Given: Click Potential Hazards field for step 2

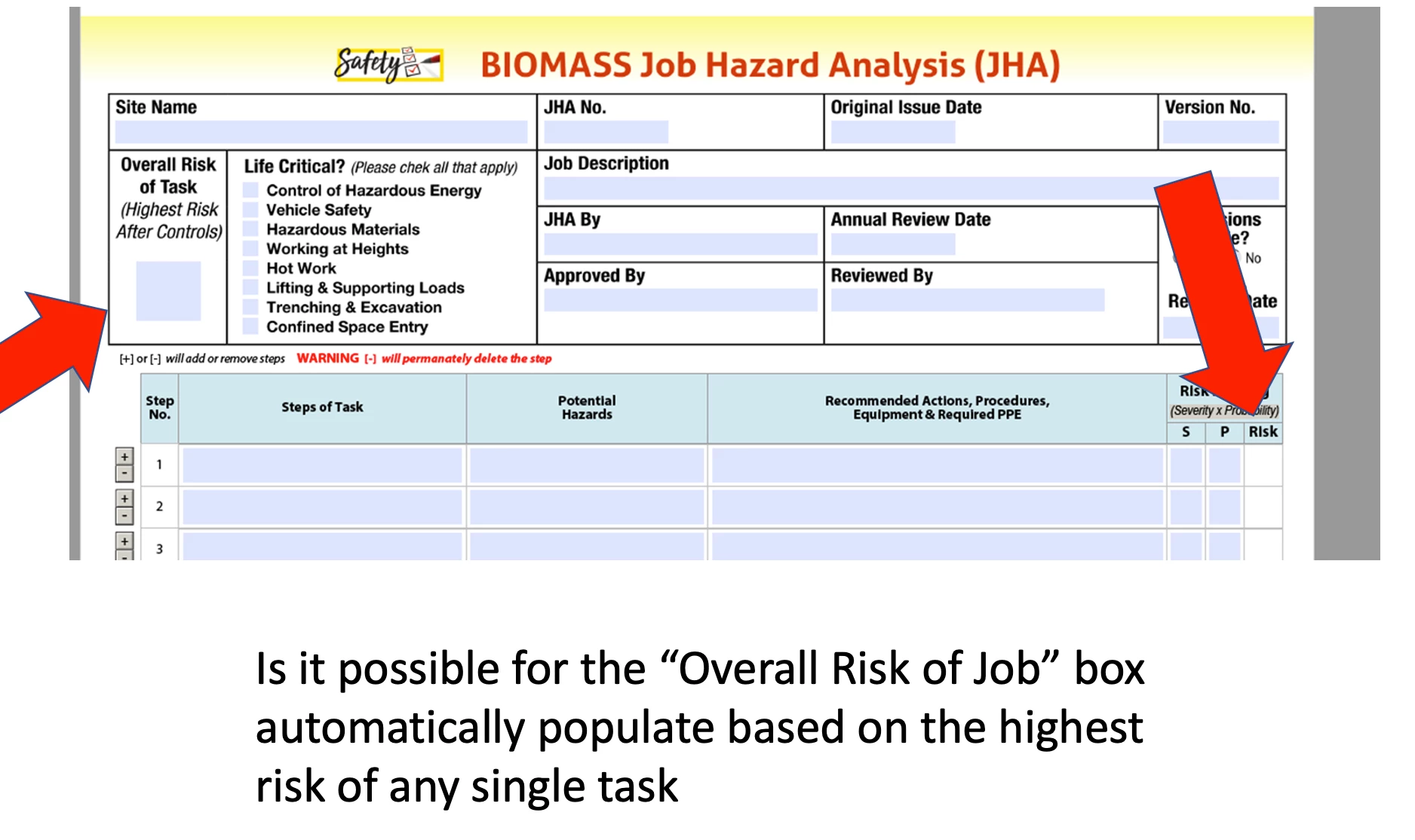Looking at the screenshot, I should (587, 507).
